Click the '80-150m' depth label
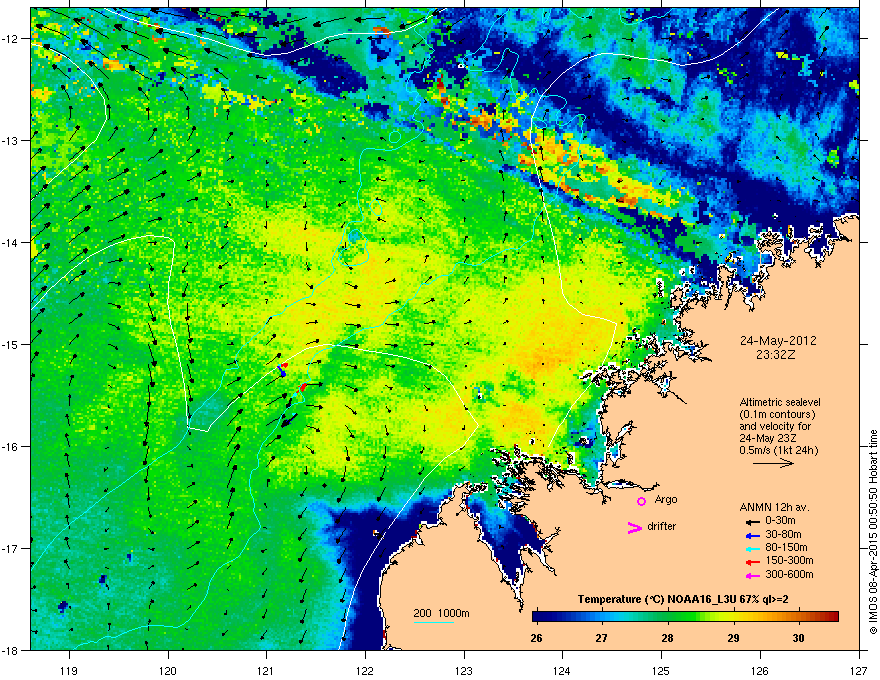 786,547
